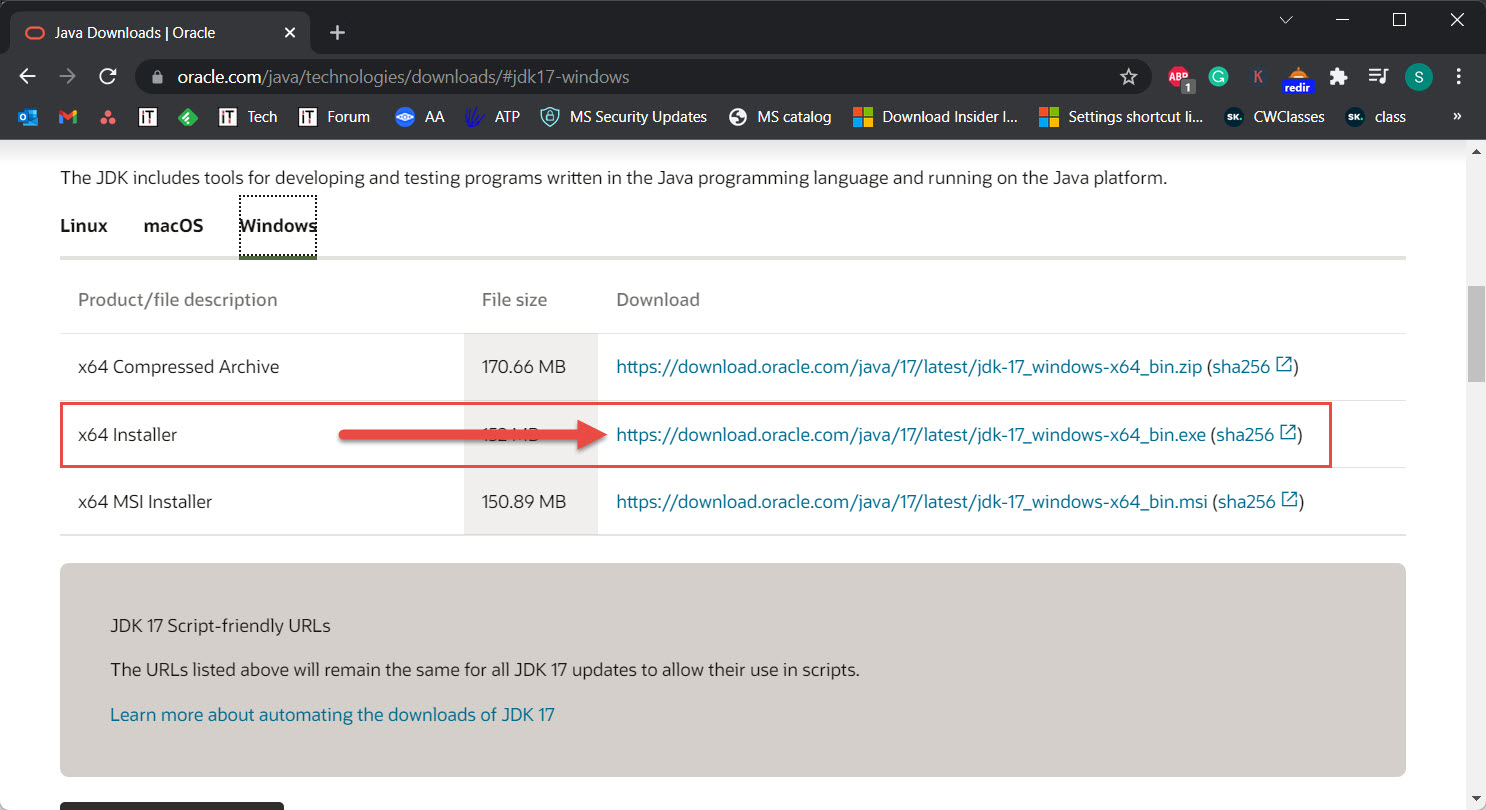Expand the hidden bookmarks overflow chevron
The height and width of the screenshot is (810, 1486).
pos(1456,117)
